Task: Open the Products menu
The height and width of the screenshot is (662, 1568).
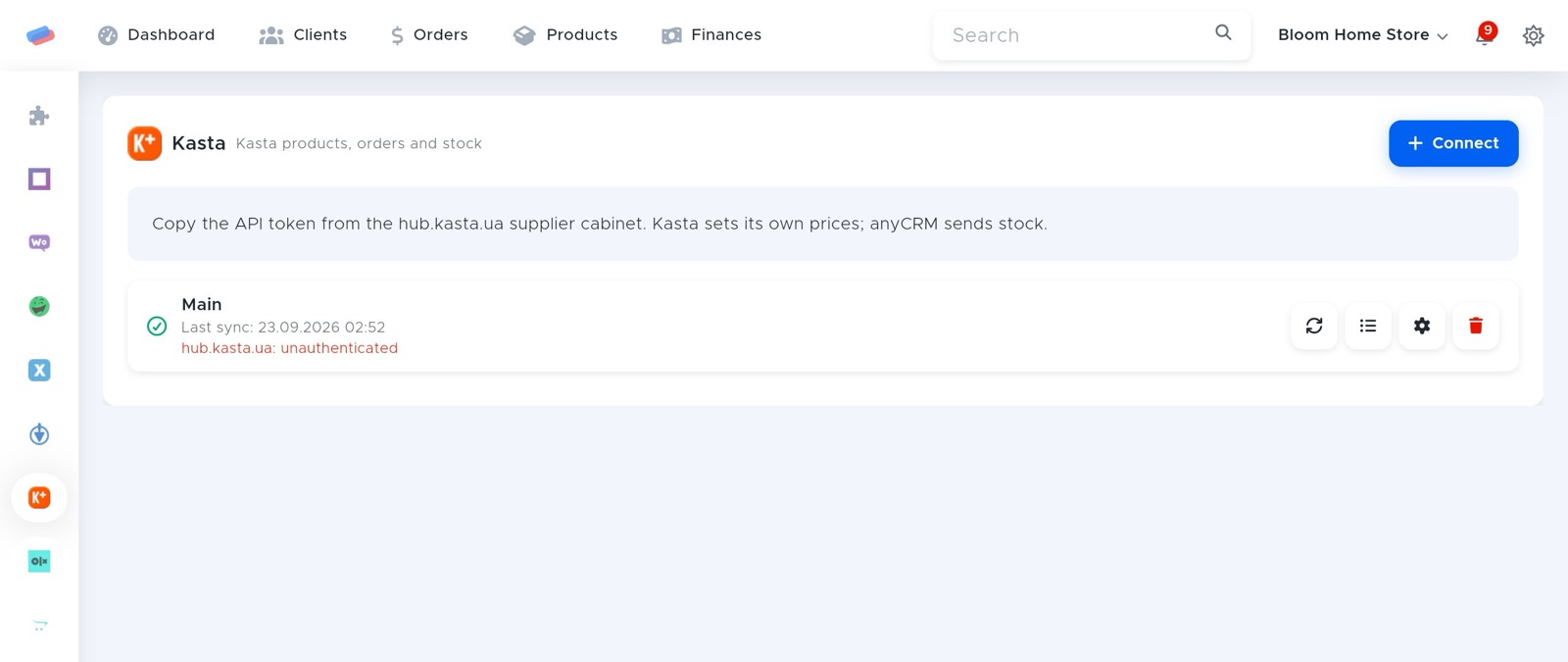Action: (x=565, y=35)
